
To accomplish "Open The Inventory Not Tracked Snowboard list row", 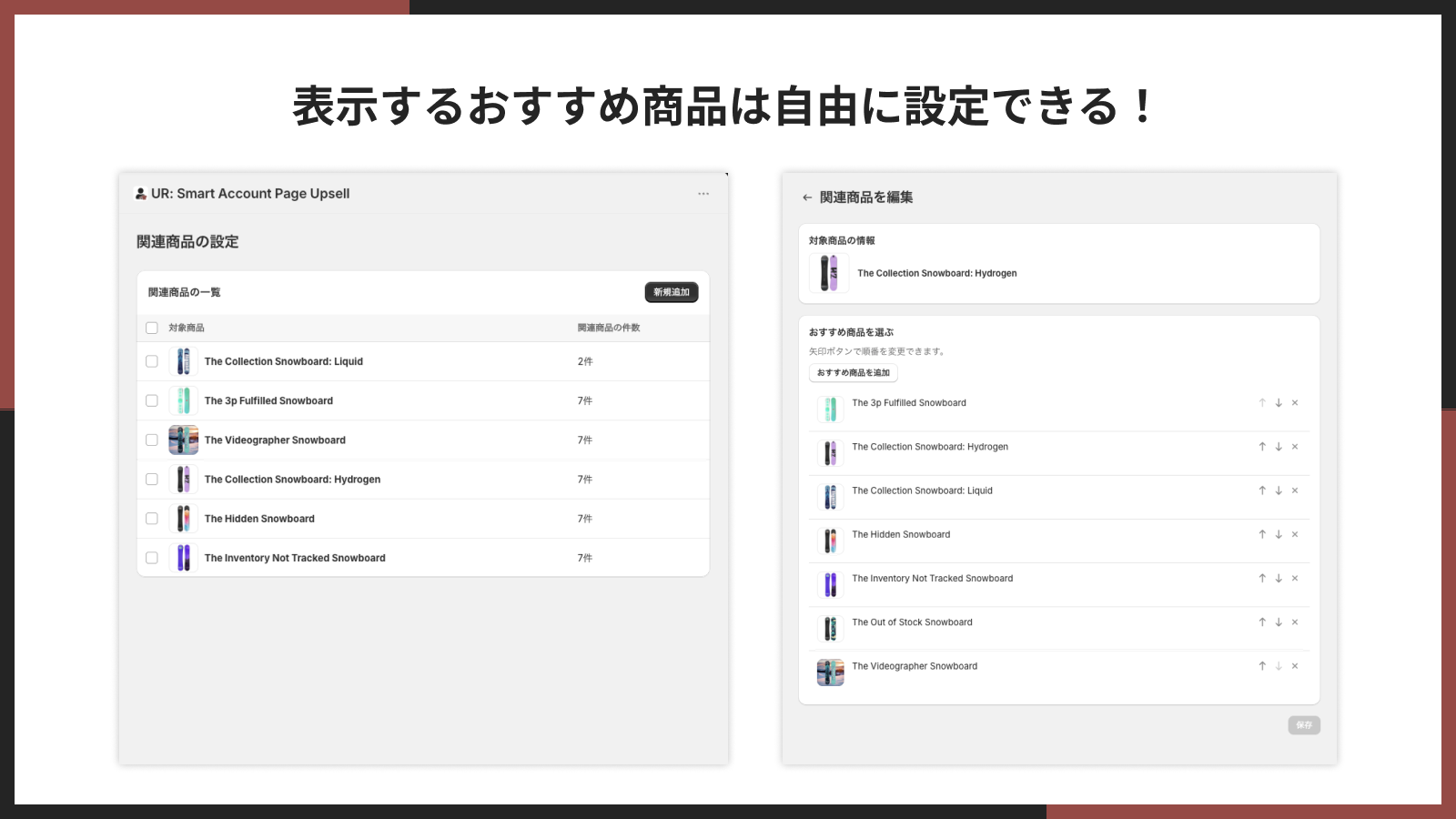I will click(x=423, y=558).
